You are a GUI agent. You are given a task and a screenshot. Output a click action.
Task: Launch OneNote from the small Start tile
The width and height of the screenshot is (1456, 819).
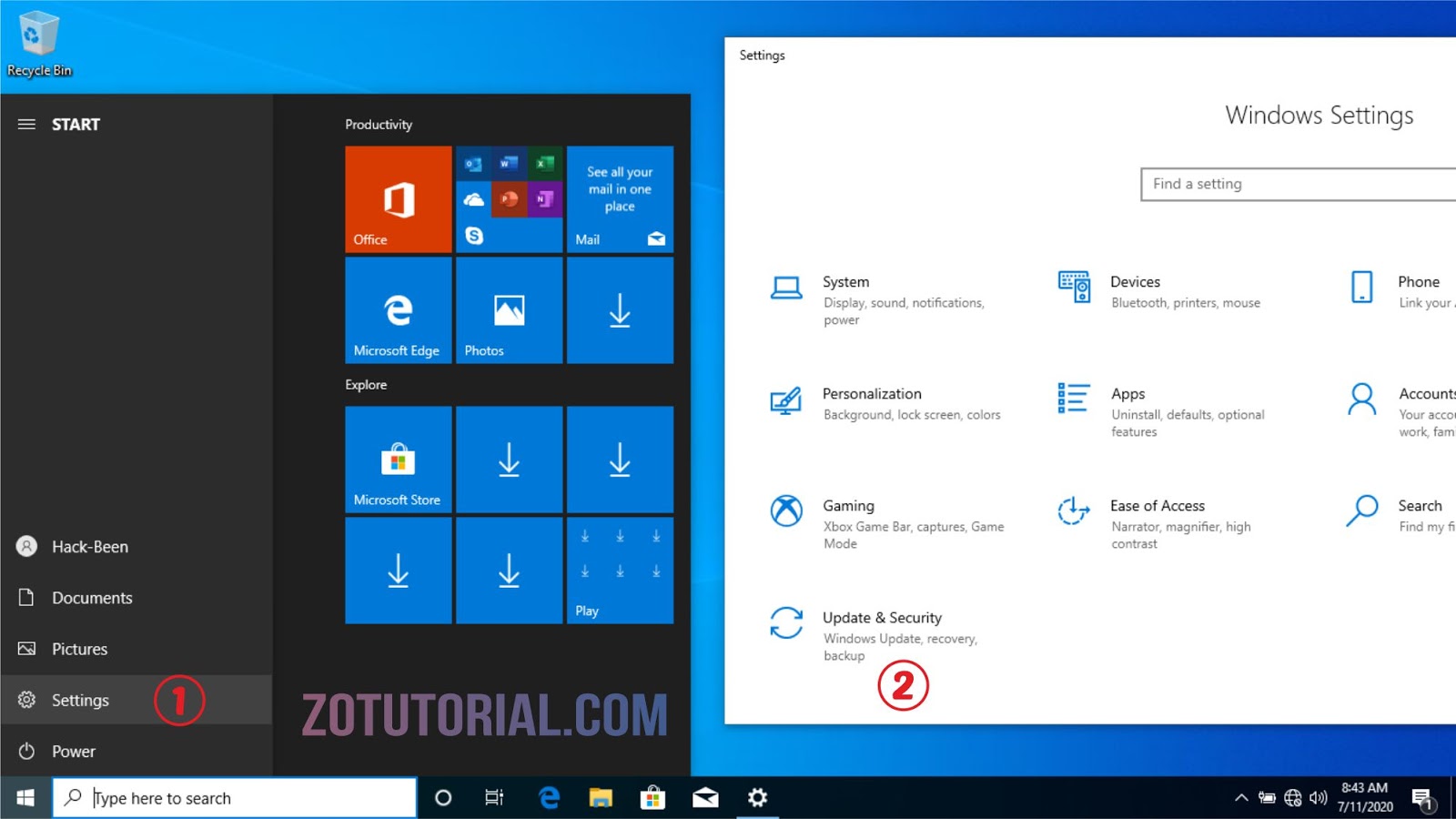(x=544, y=199)
